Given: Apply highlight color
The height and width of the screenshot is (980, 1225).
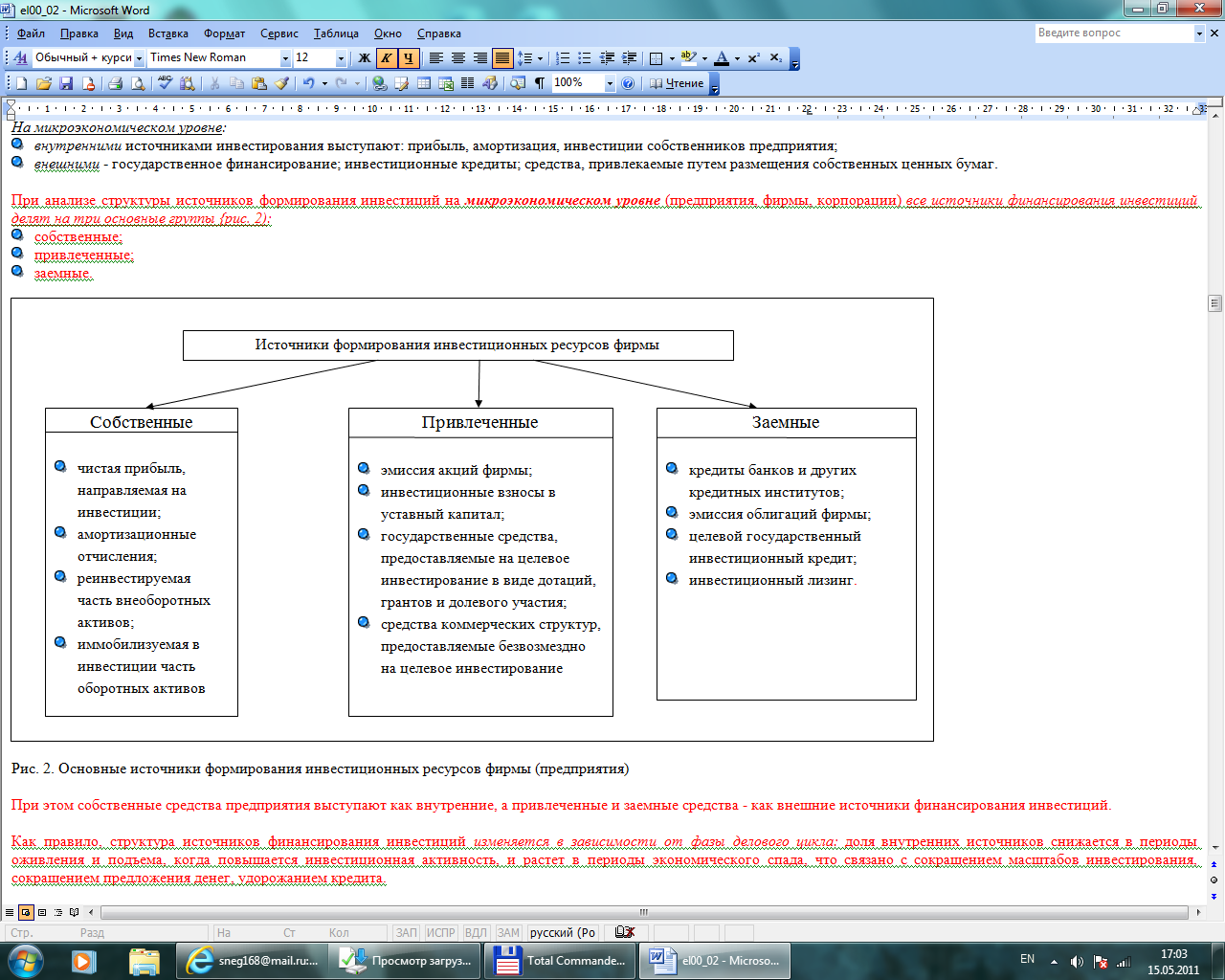Looking at the screenshot, I should [x=689, y=58].
